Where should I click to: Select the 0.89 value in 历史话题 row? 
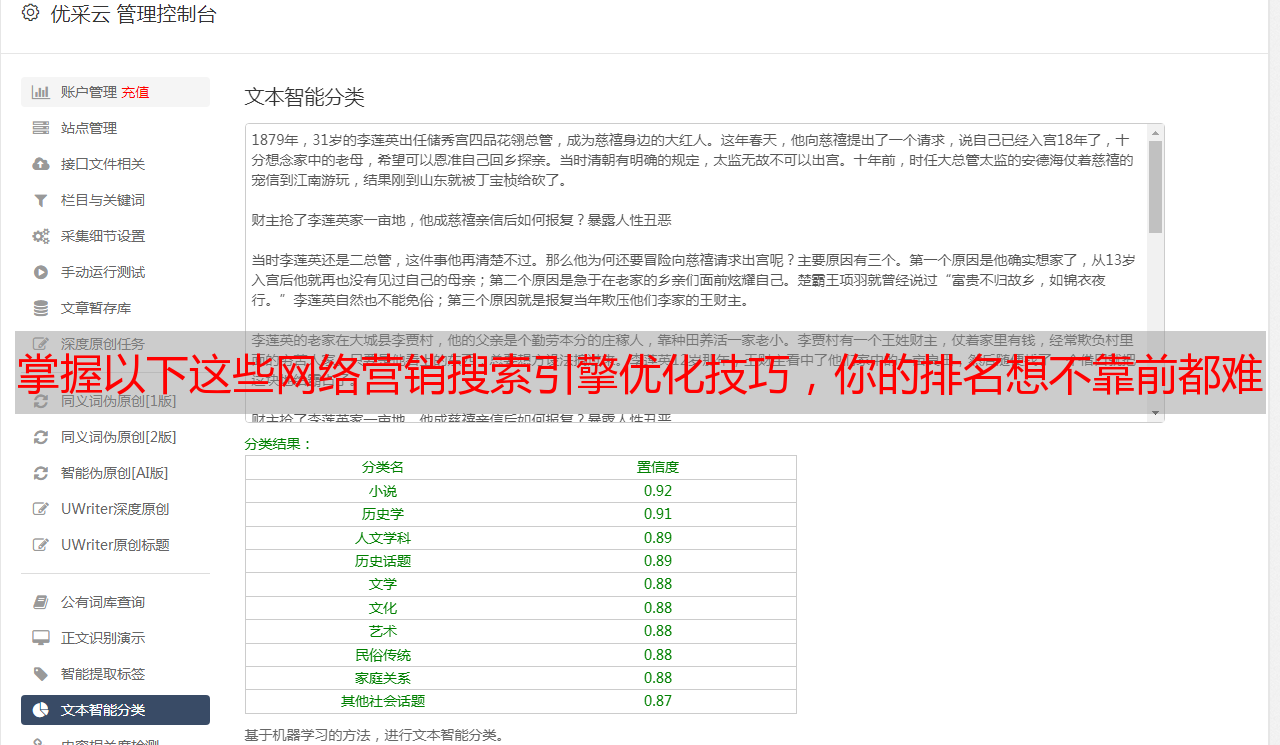click(x=658, y=561)
